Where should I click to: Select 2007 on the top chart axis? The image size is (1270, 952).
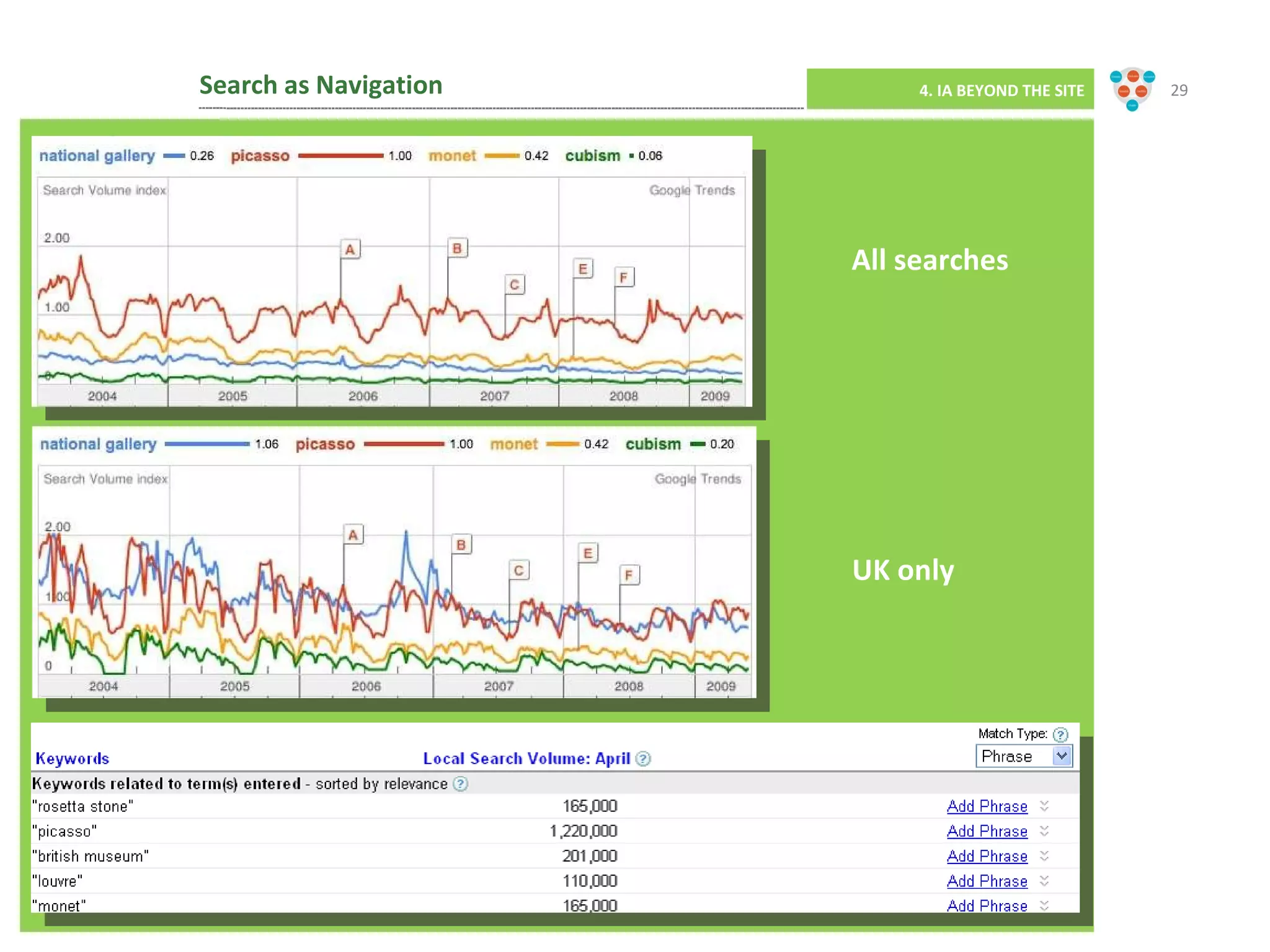tap(494, 396)
